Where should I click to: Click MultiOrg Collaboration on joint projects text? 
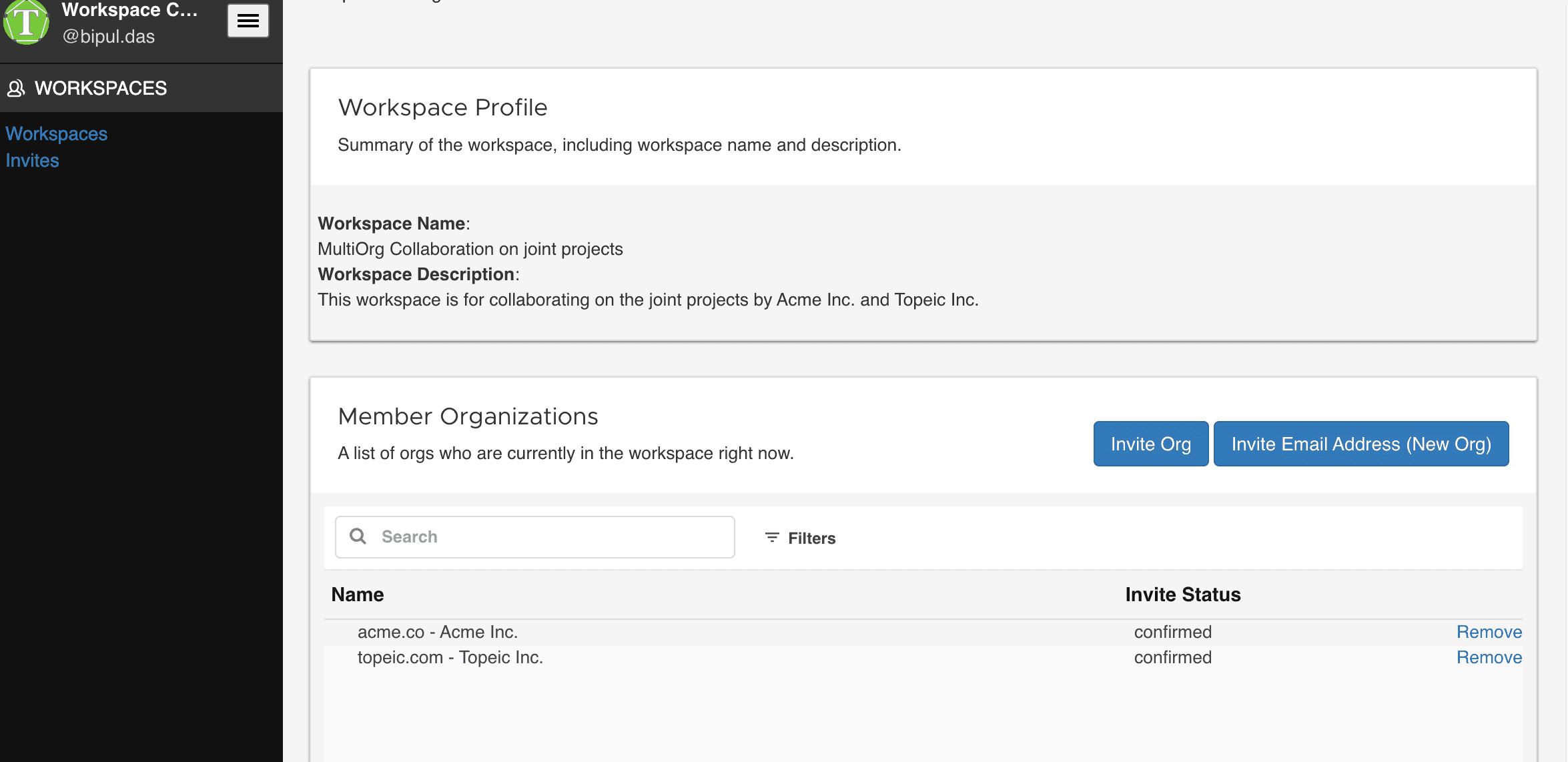pyautogui.click(x=470, y=249)
